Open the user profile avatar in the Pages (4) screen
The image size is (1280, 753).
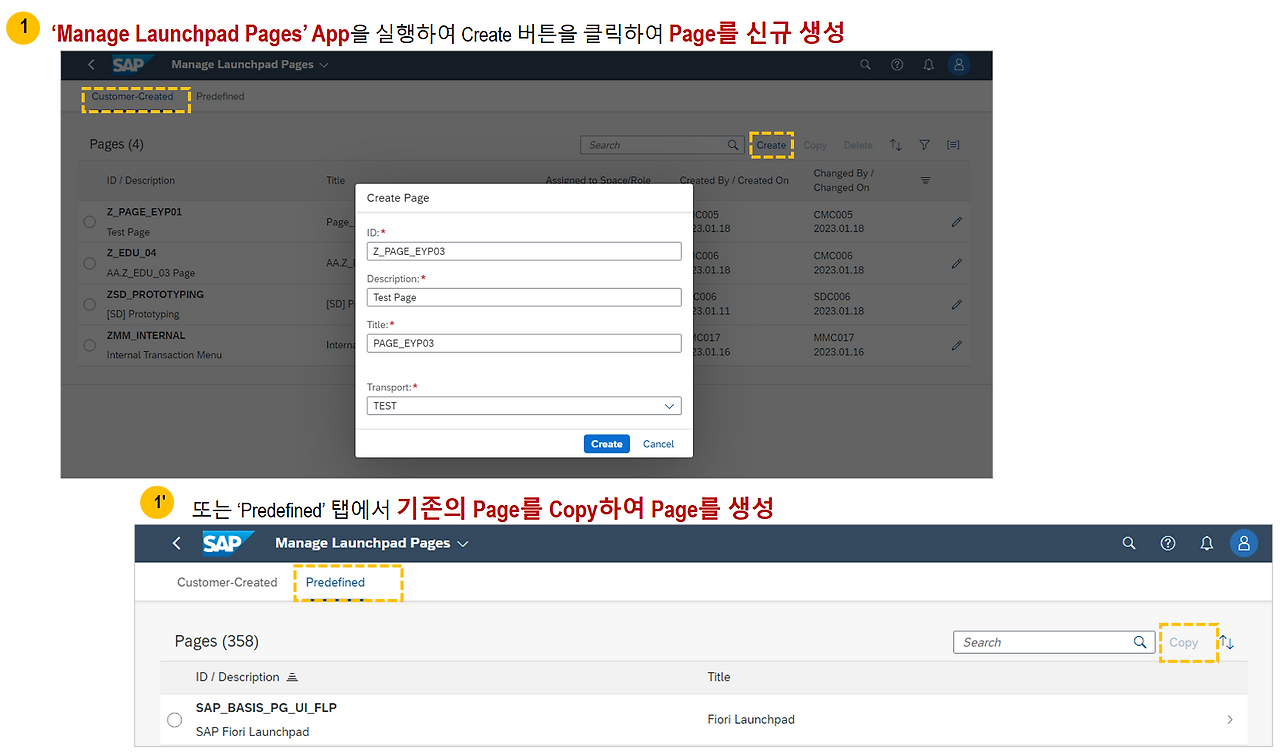(959, 65)
